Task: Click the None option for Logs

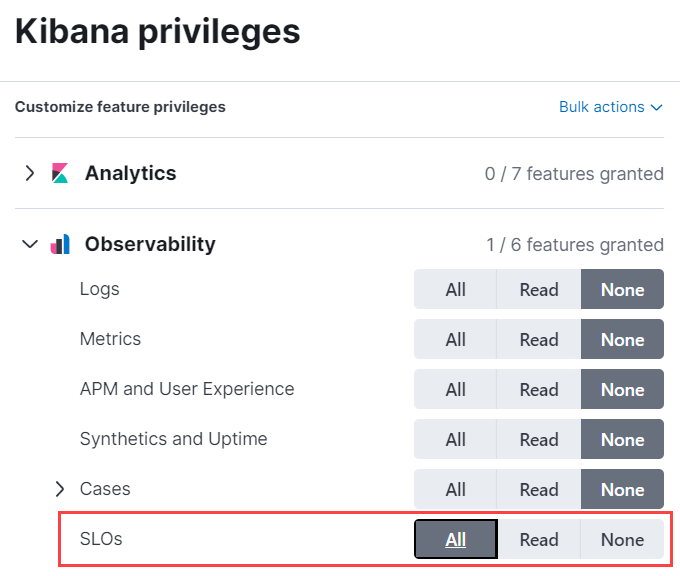Action: 622,290
